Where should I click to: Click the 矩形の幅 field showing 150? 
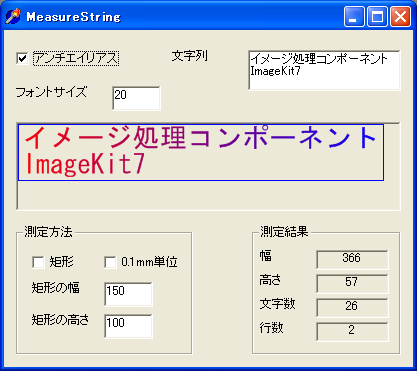[x=128, y=294]
